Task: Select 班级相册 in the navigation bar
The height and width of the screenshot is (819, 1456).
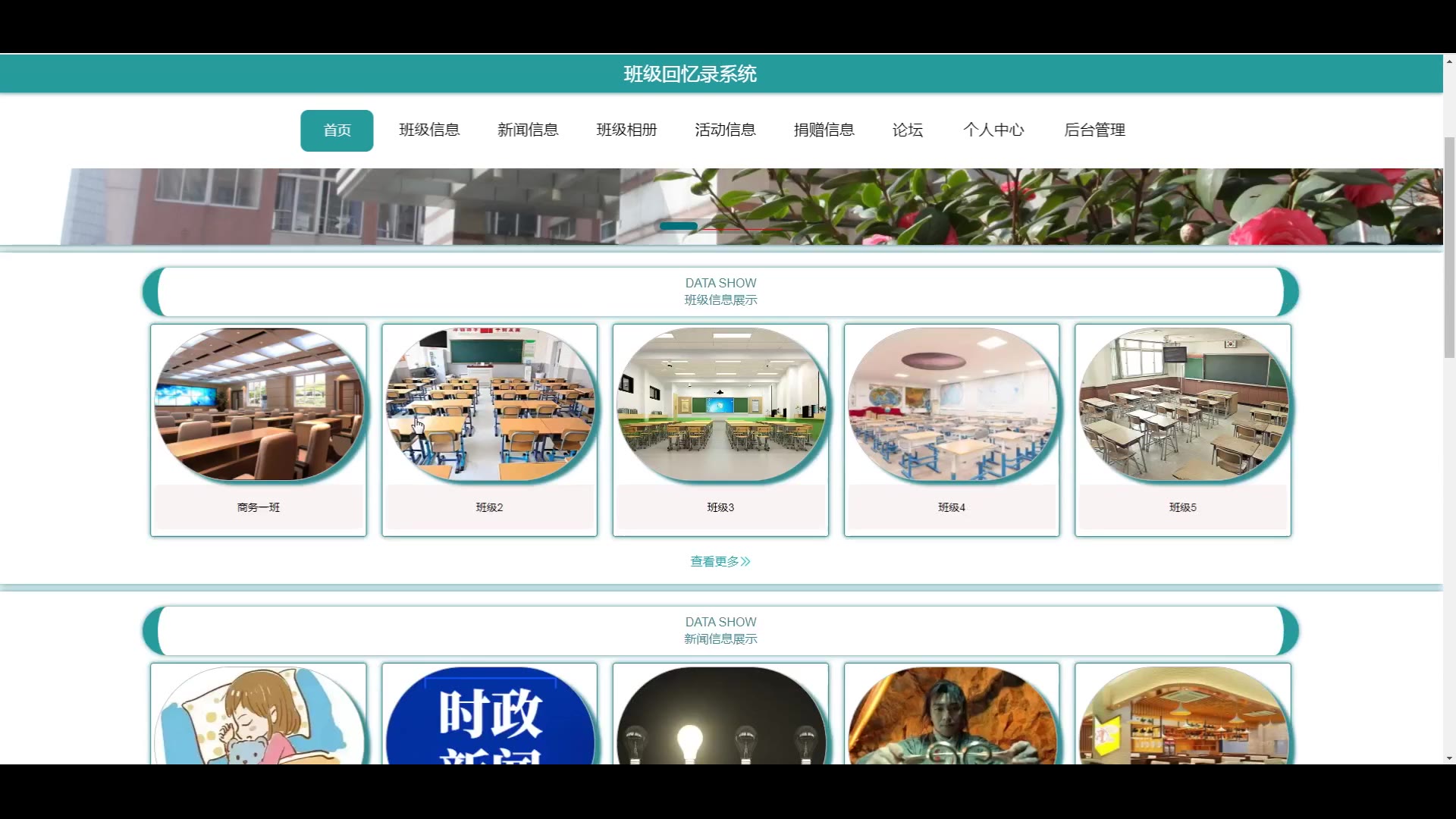Action: (626, 130)
